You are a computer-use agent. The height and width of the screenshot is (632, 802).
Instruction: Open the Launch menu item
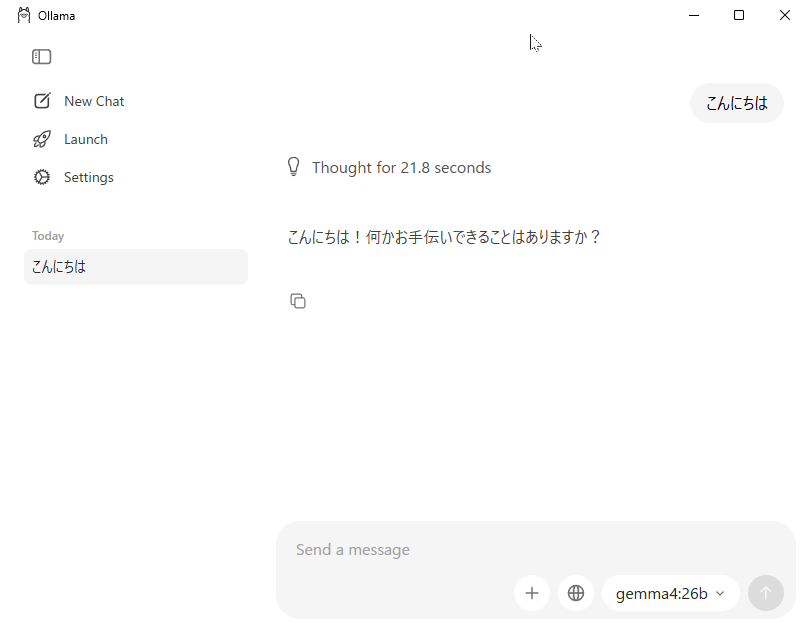86,139
